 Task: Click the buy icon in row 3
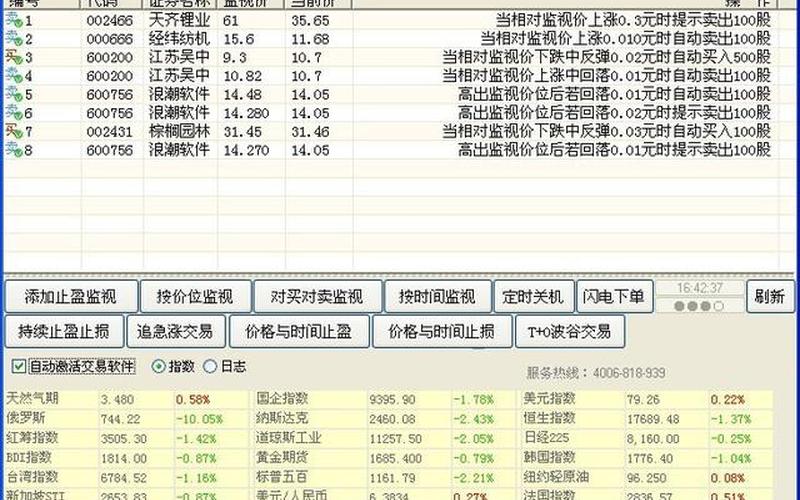(x=14, y=57)
